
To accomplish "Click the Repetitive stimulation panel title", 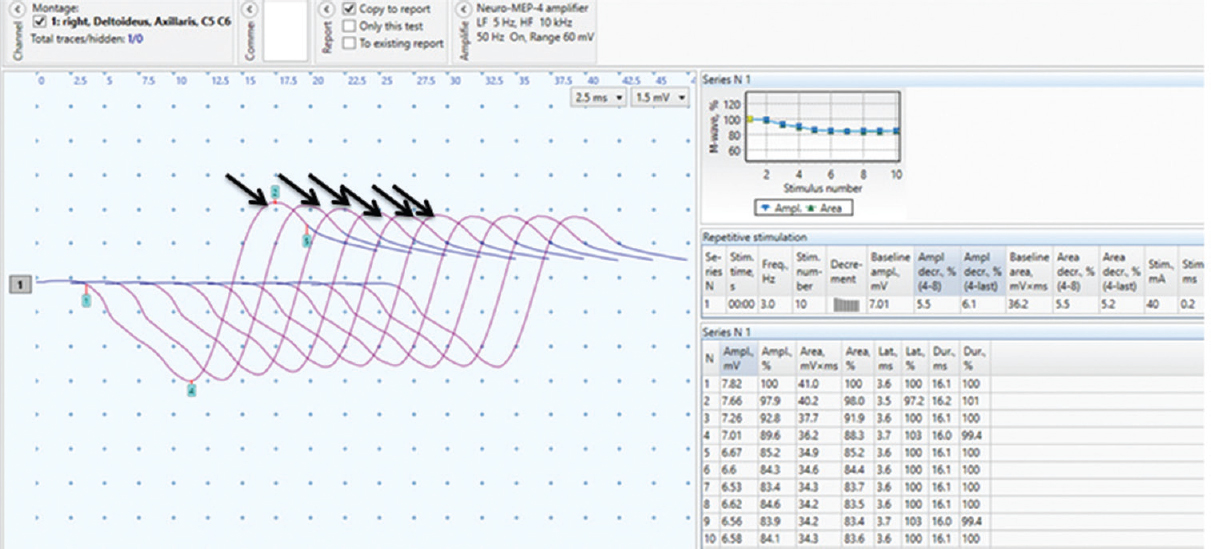I will click(754, 238).
